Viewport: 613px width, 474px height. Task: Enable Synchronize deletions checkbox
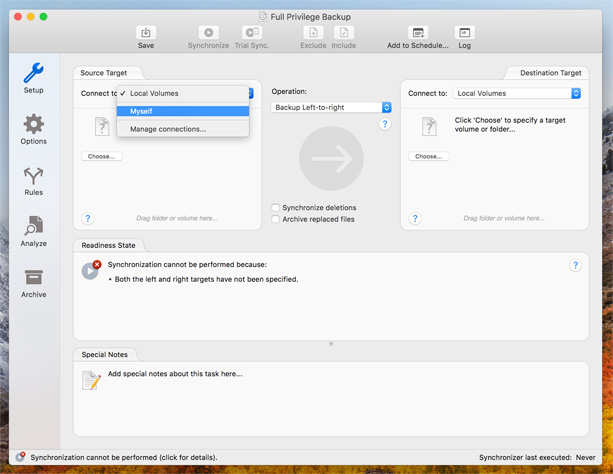point(276,207)
